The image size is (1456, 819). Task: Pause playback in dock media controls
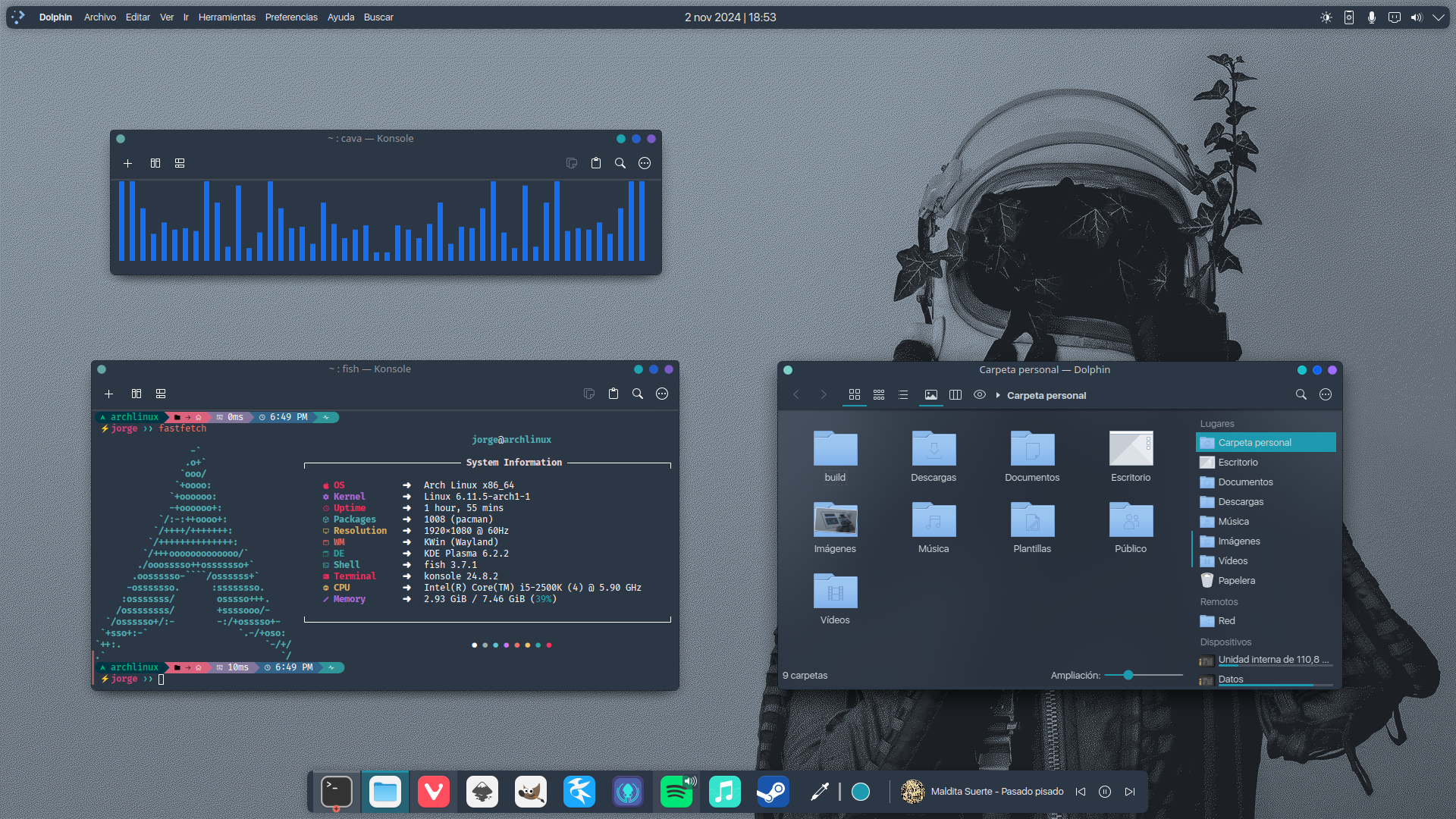pos(1105,792)
